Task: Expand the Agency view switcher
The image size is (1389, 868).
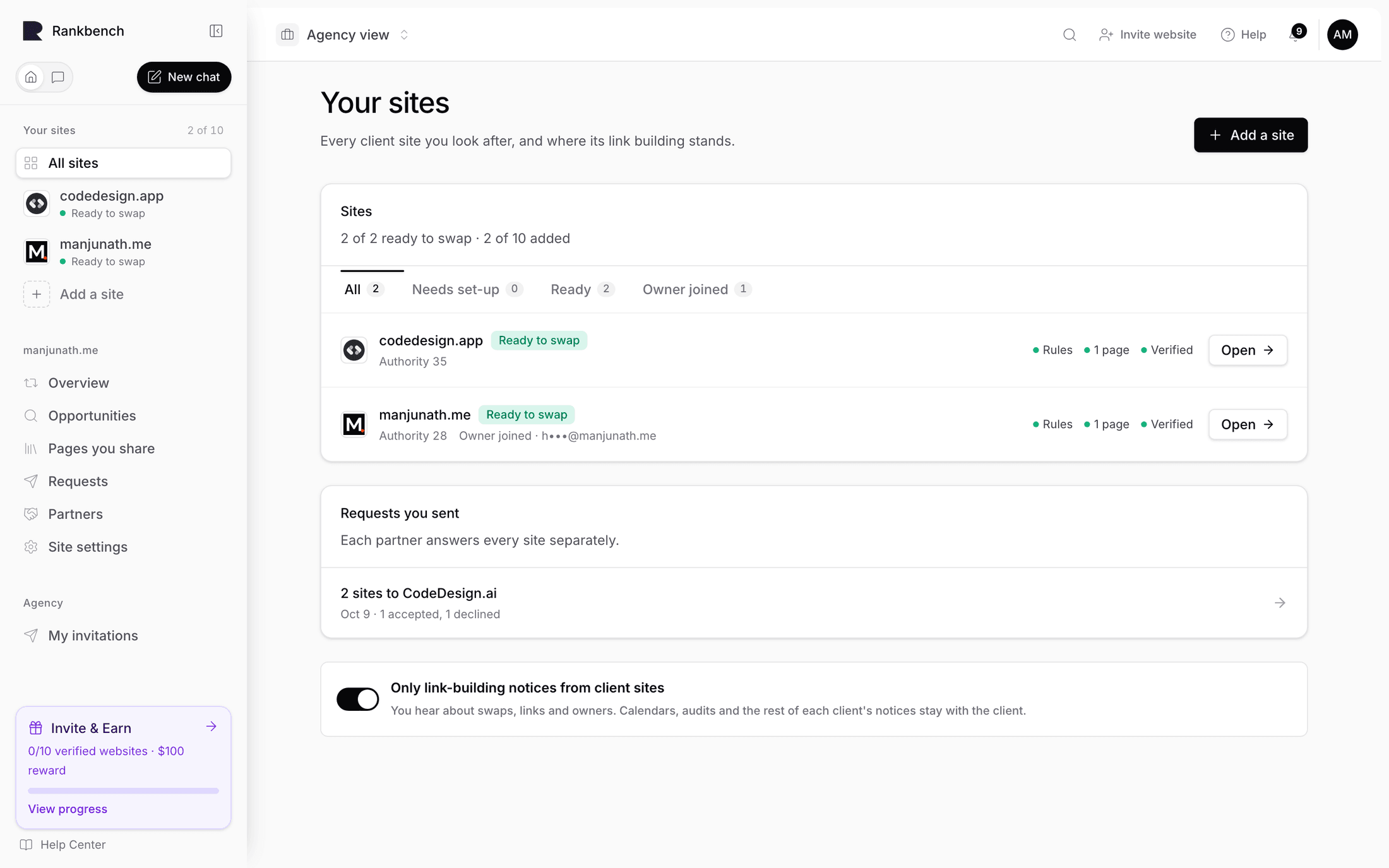Action: 404,35
